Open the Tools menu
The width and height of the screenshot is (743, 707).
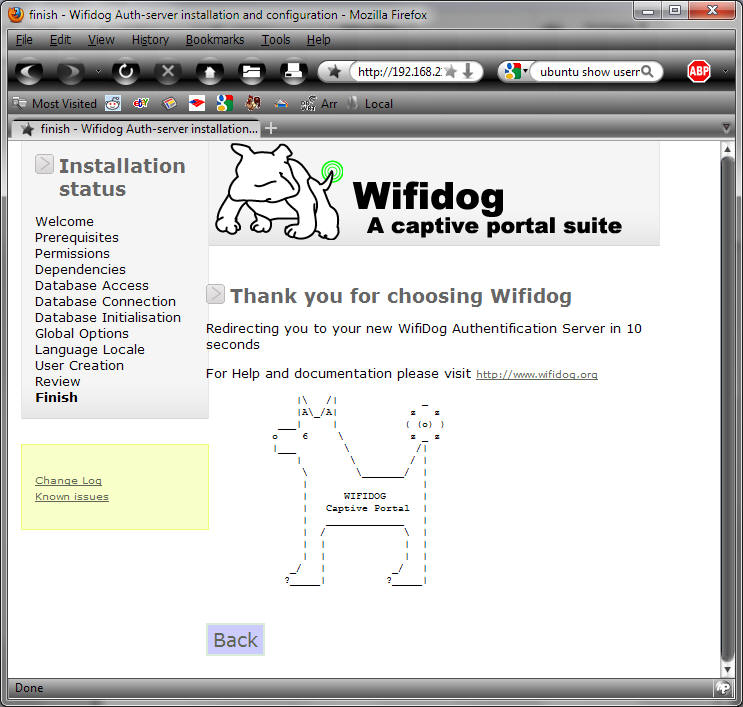tap(276, 40)
